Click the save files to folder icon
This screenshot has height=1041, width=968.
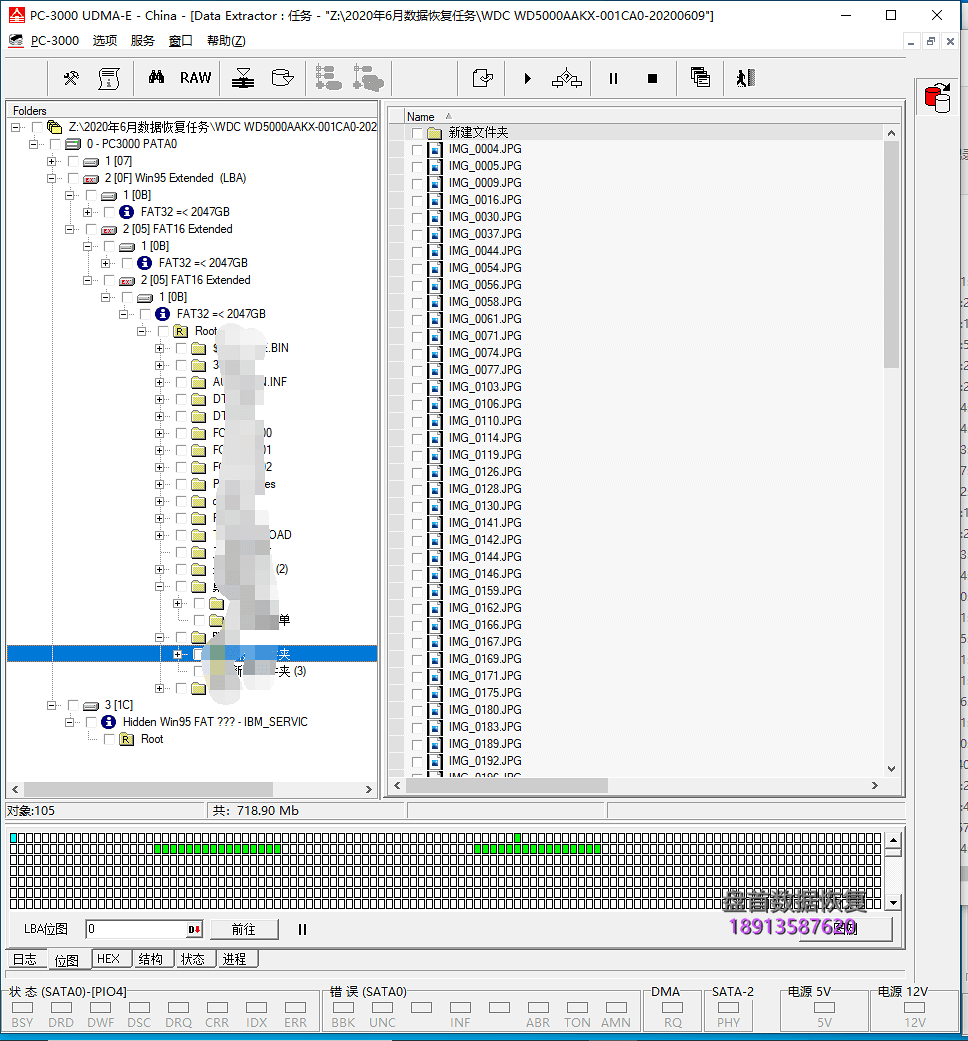[483, 78]
